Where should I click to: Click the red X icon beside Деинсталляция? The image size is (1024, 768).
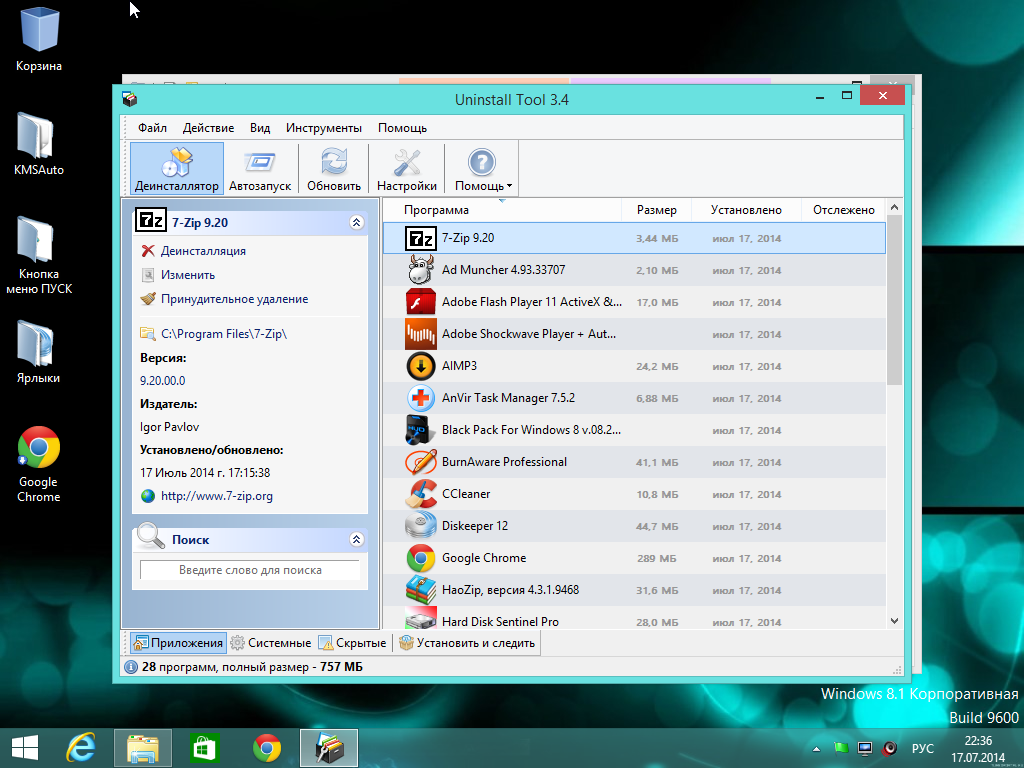click(x=148, y=251)
